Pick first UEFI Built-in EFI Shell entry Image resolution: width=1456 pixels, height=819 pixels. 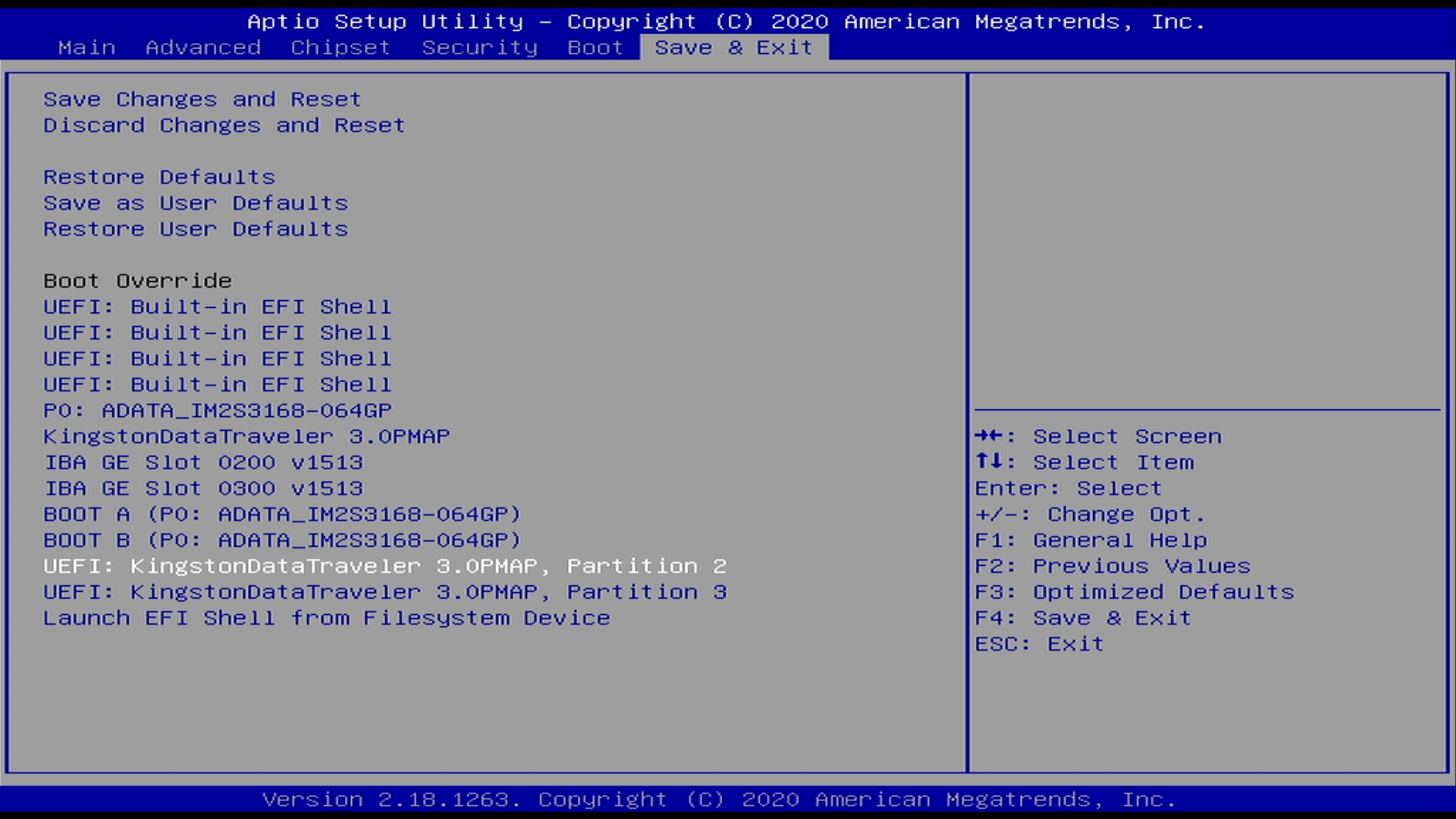point(217,306)
